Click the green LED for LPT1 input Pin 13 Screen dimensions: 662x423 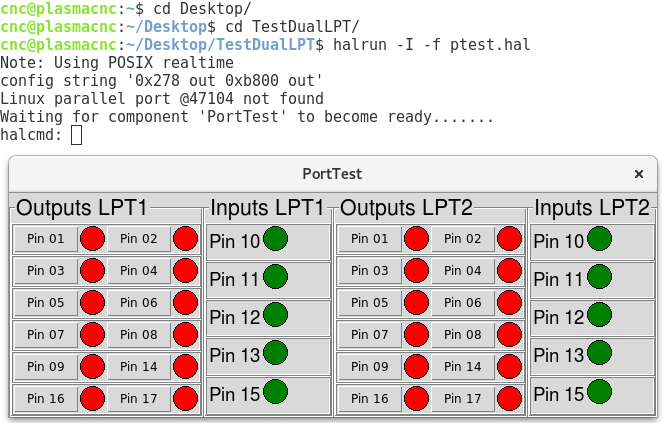tap(275, 352)
